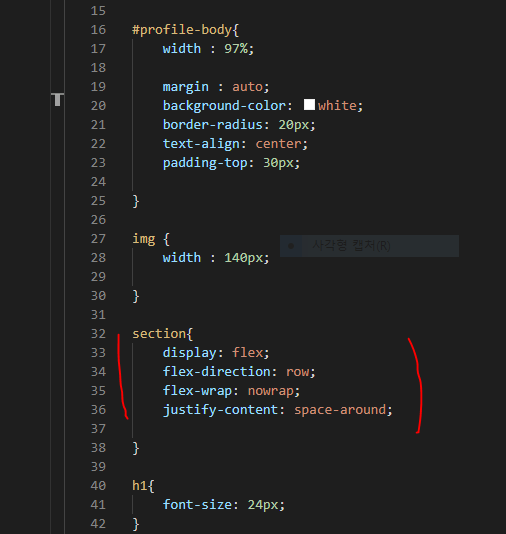Click the row value on line 34
Image resolution: width=506 pixels, height=534 pixels.
[297, 372]
